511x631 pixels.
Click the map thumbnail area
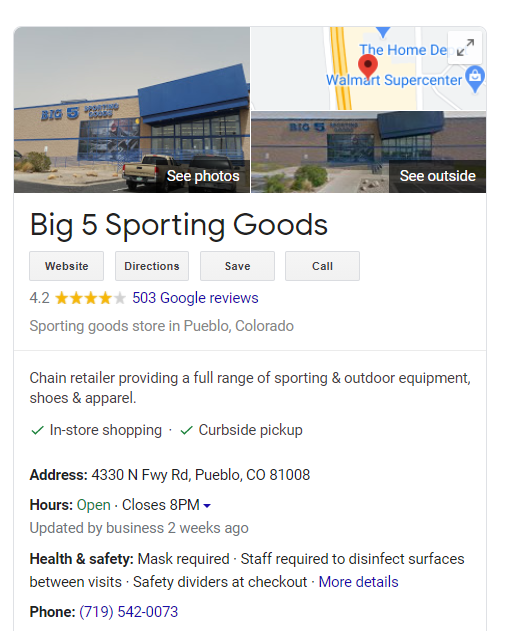(369, 68)
